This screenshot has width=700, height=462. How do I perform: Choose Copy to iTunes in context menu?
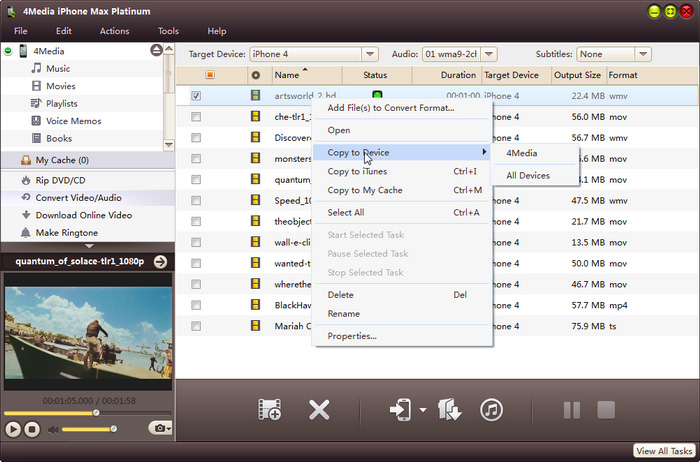[x=358, y=171]
